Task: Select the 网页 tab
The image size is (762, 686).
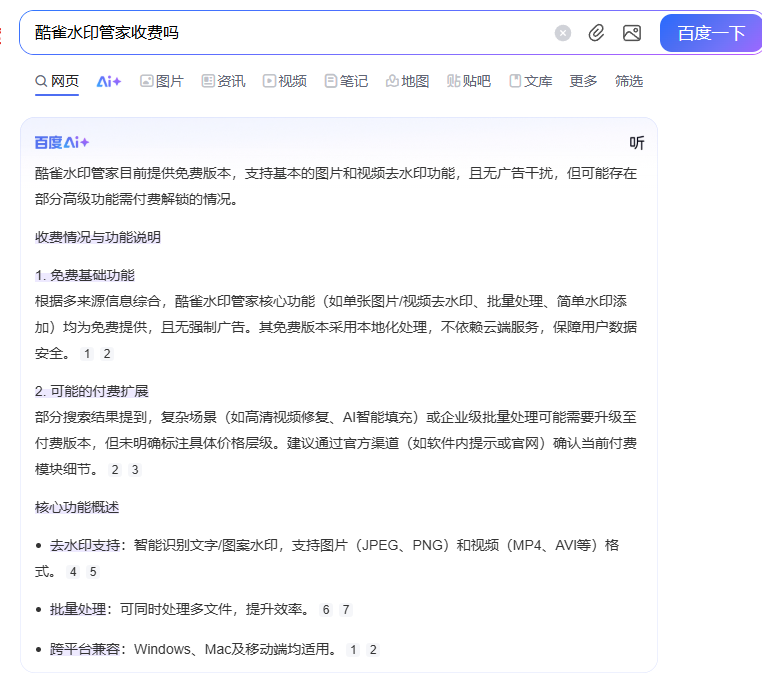Action: tap(57, 81)
